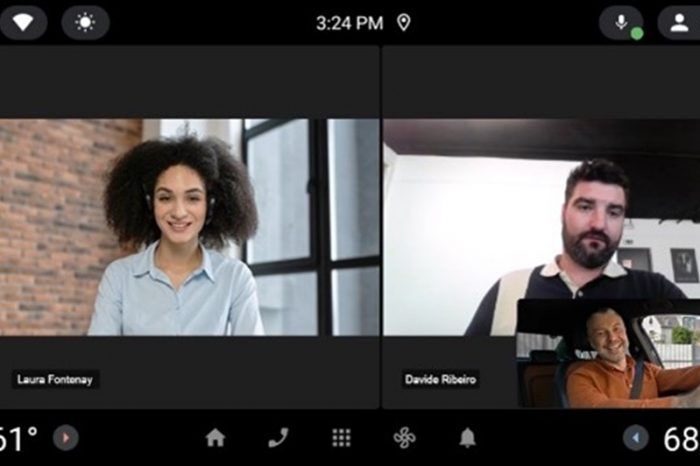Click the Davide Ribeiro name label
This screenshot has height=466, width=700.
click(441, 379)
